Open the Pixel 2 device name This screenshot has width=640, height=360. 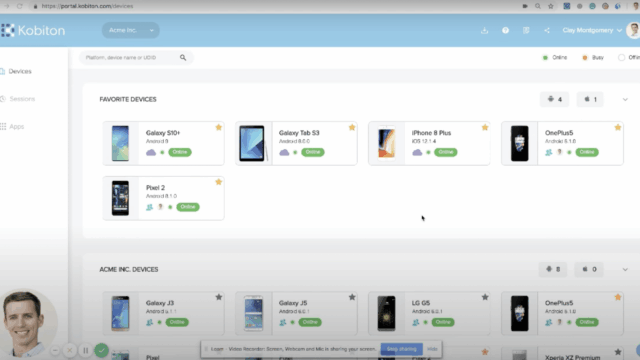(156, 188)
